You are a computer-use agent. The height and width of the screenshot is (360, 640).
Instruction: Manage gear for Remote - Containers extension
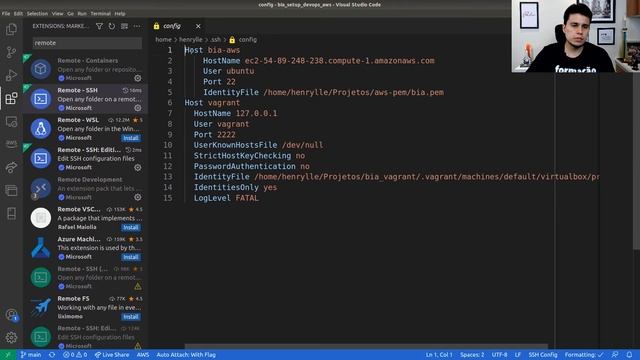tap(138, 78)
